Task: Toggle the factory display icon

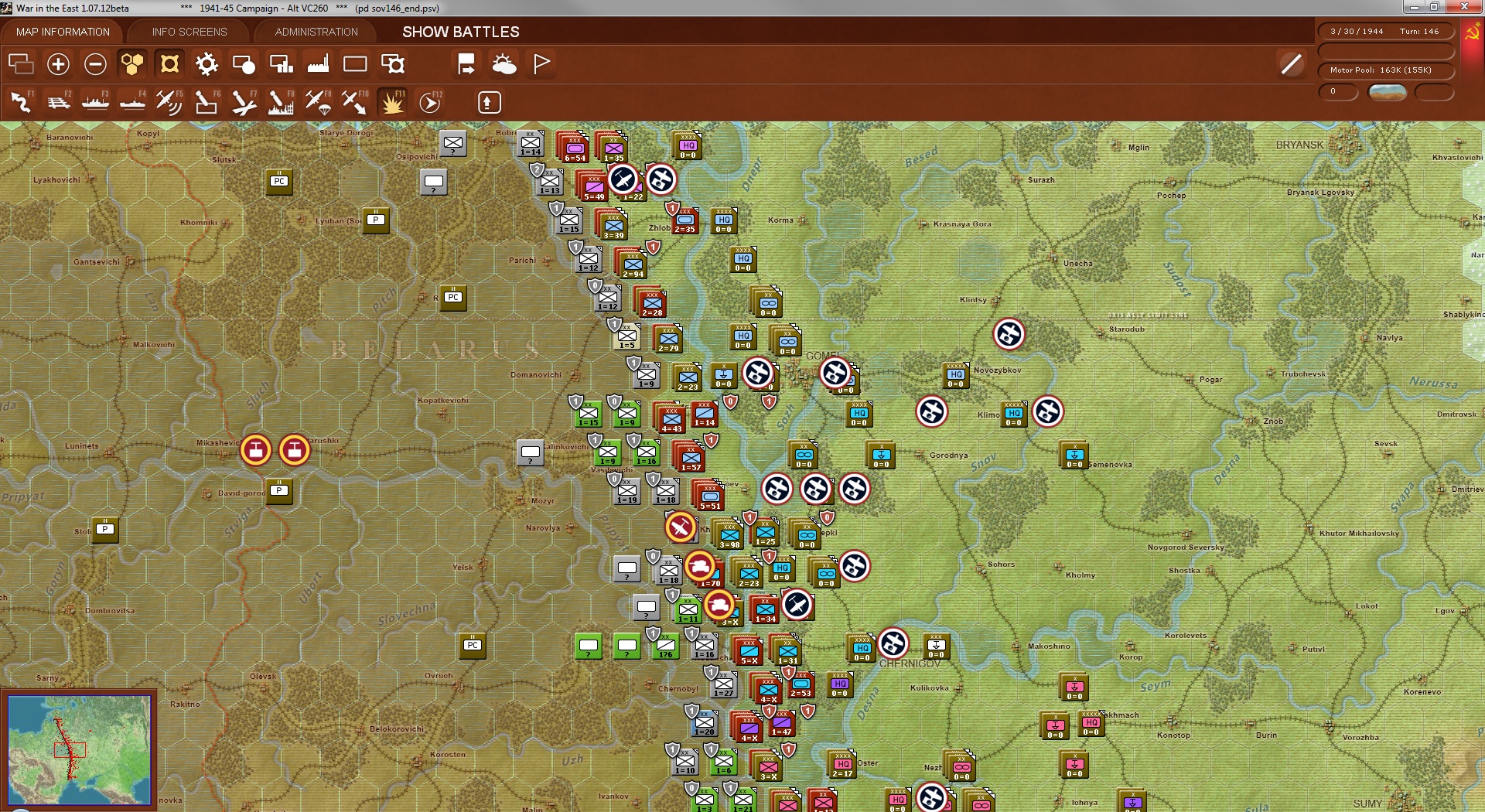Action: (x=318, y=64)
